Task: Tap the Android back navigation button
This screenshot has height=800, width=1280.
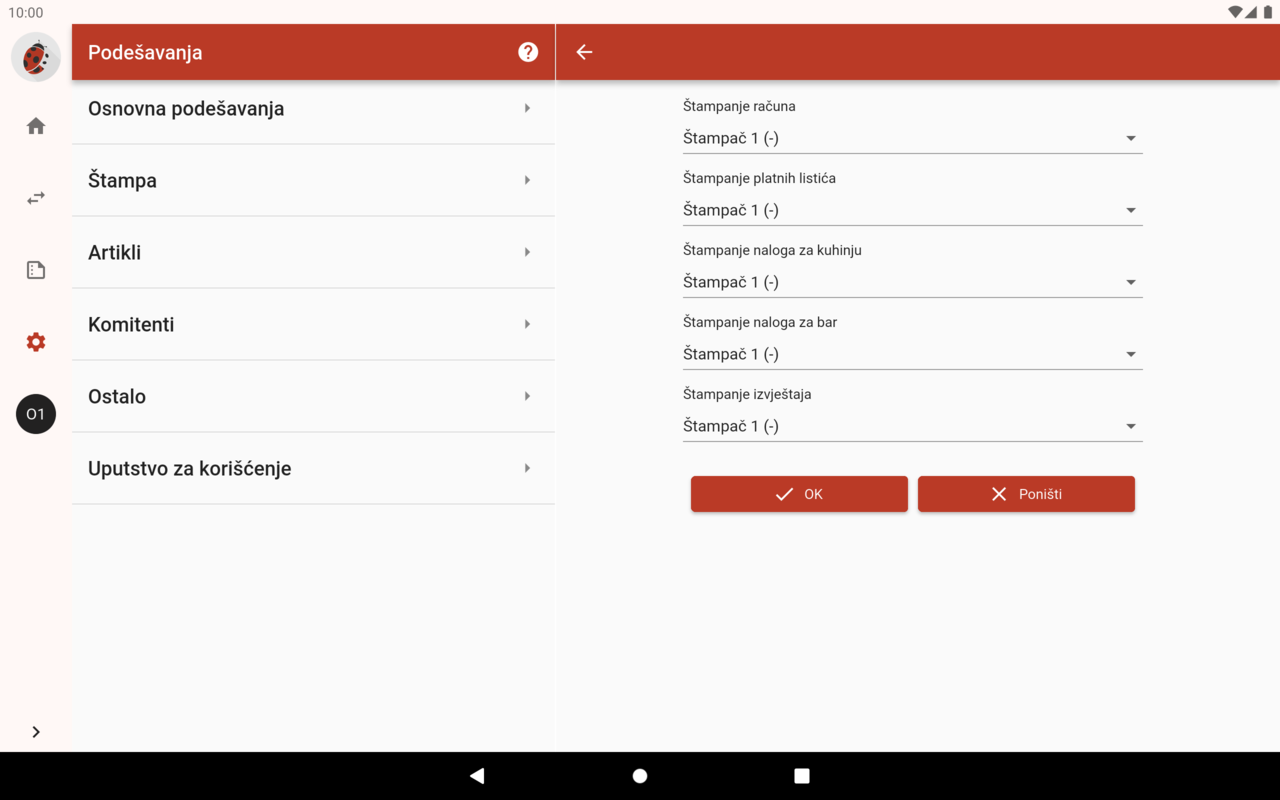Action: (477, 776)
